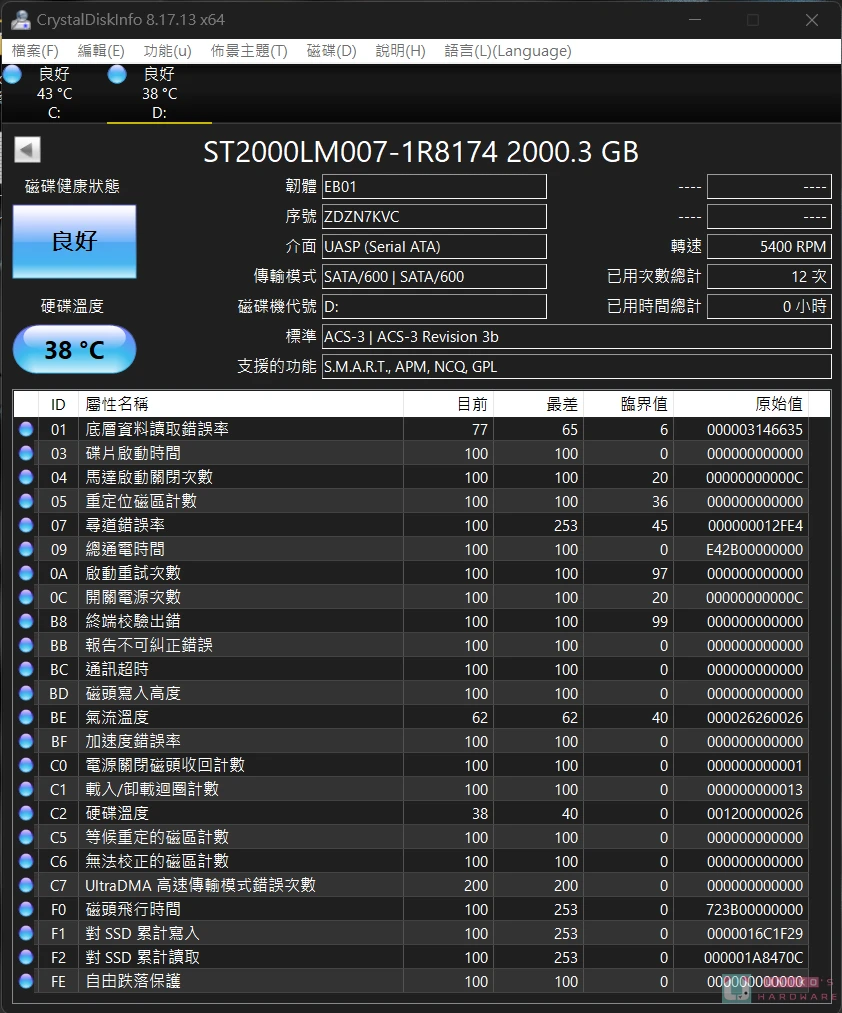Open the 佈景主題(T) menu

(249, 51)
